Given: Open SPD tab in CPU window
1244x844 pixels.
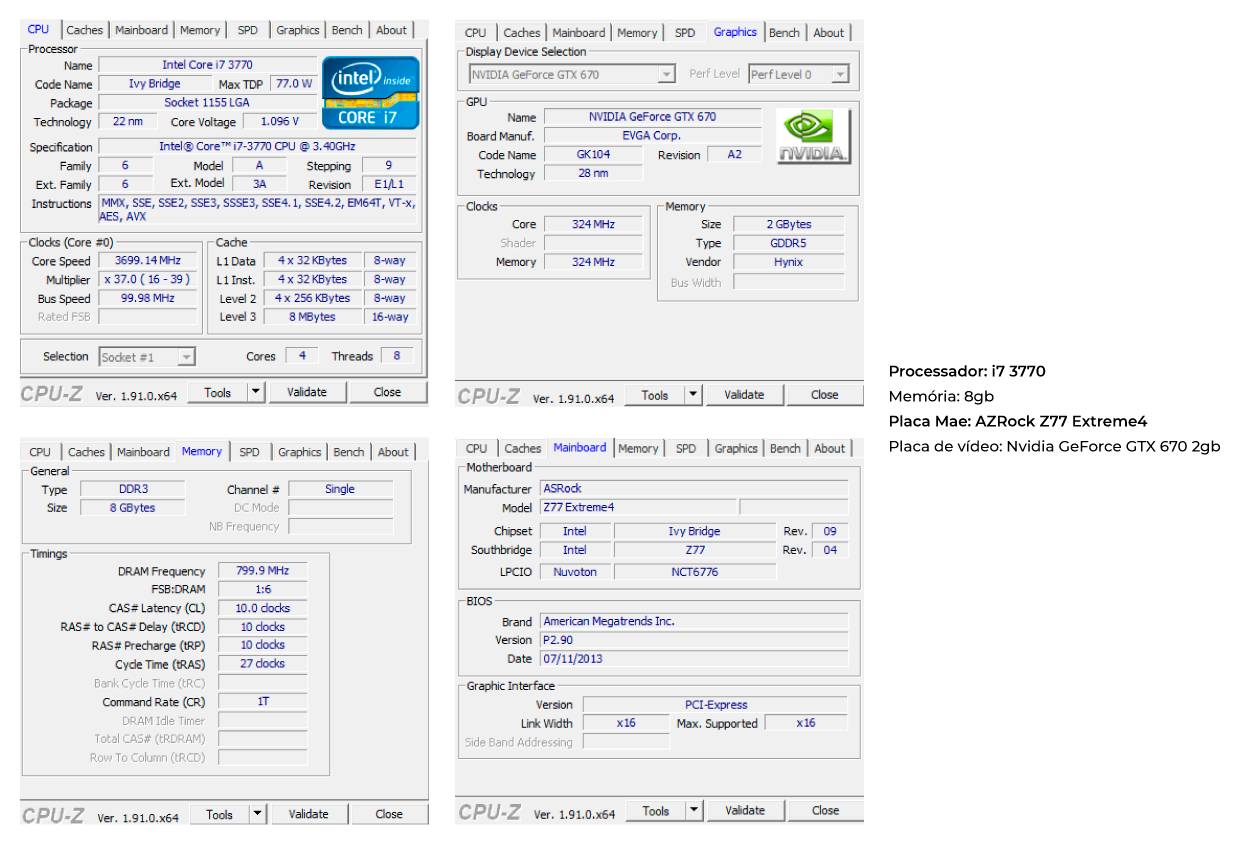Looking at the screenshot, I should (x=247, y=30).
